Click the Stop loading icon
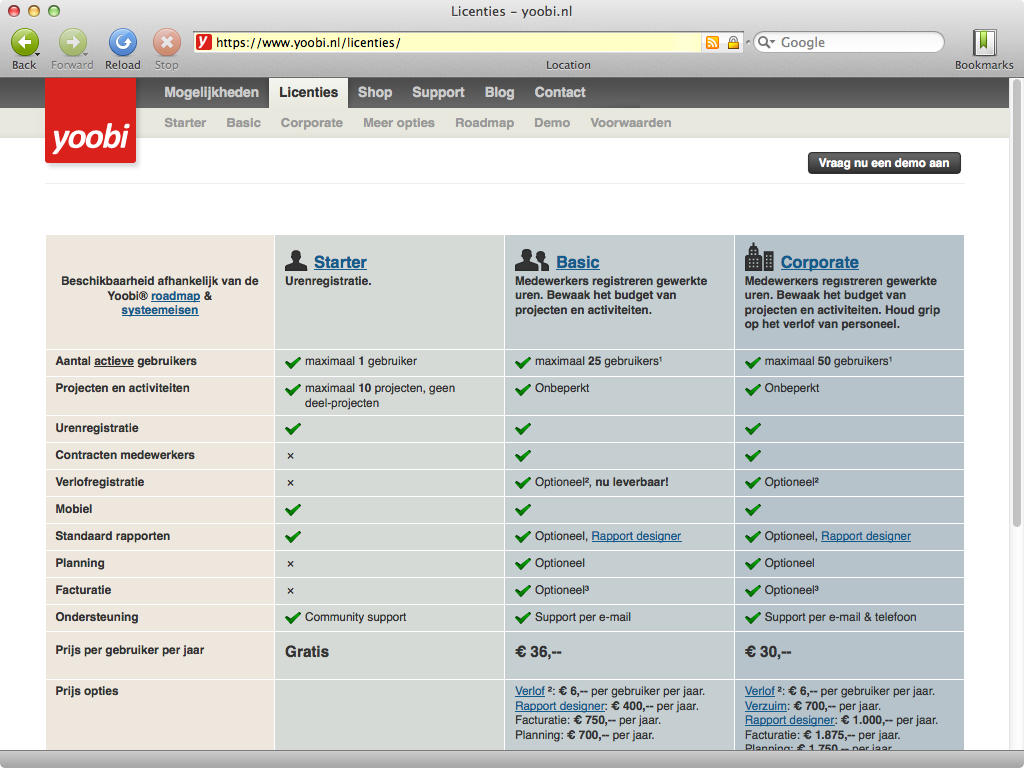The height and width of the screenshot is (768, 1024). pyautogui.click(x=167, y=42)
